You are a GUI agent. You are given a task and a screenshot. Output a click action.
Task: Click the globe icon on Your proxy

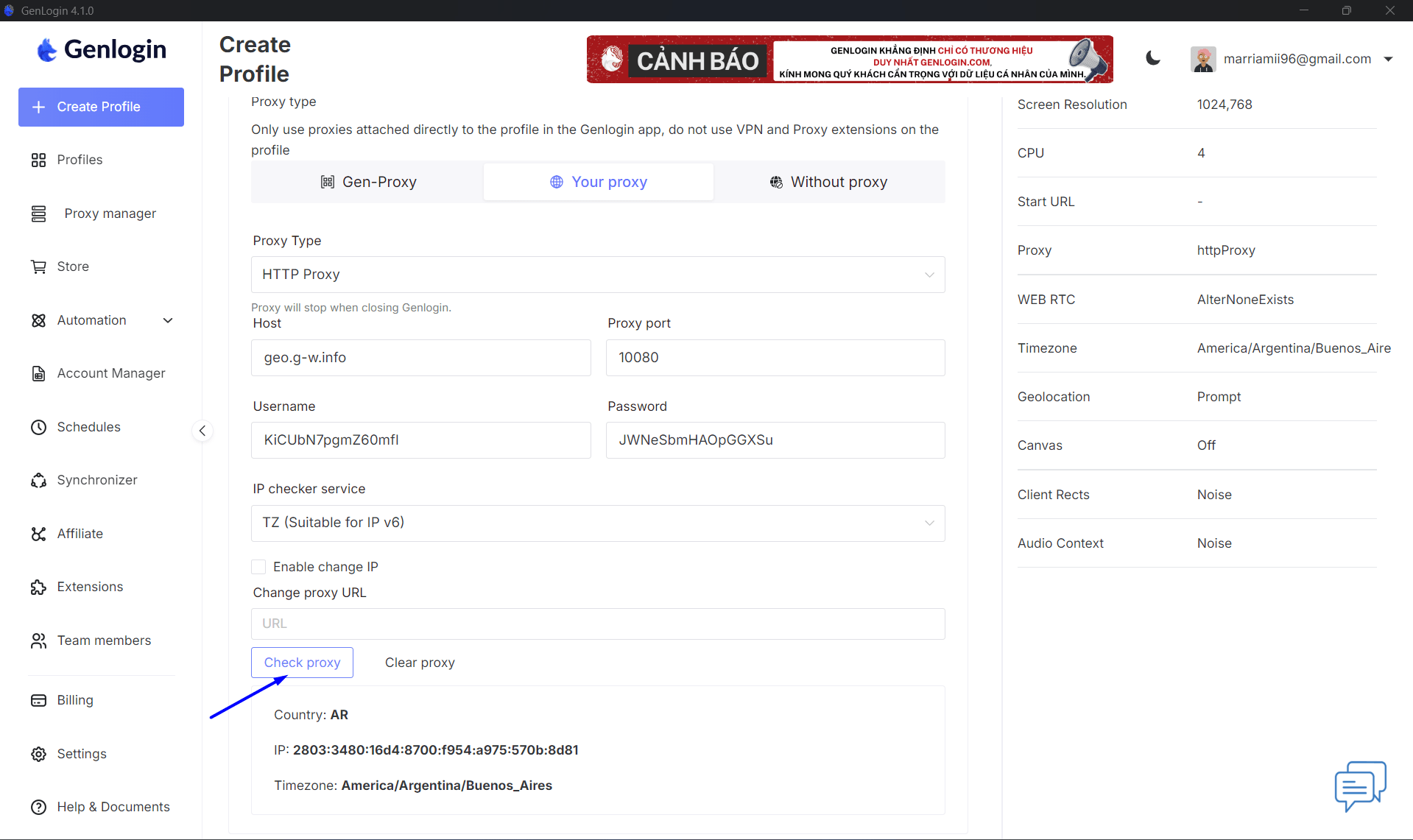(557, 182)
